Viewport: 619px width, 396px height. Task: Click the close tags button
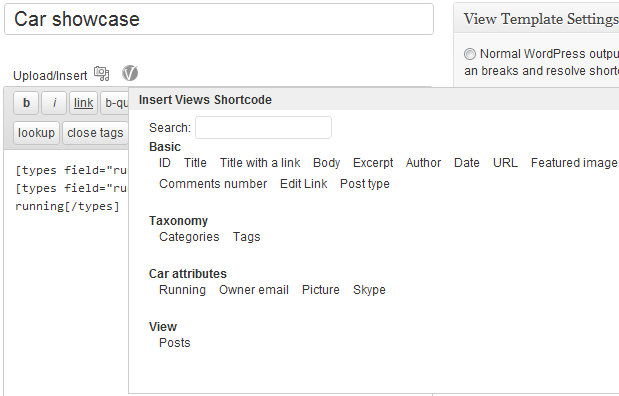coord(95,133)
